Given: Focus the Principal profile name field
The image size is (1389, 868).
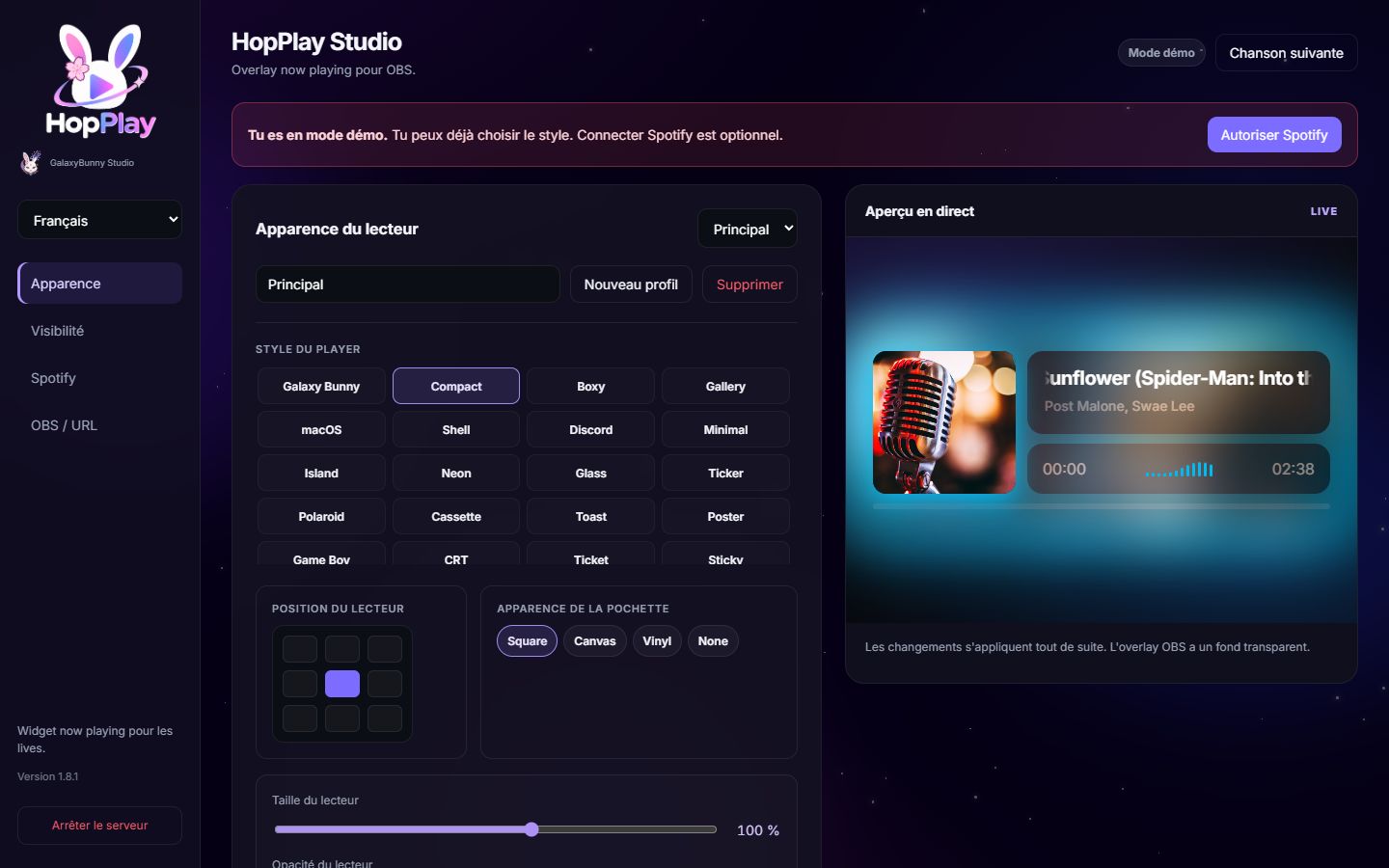Looking at the screenshot, I should 408,285.
